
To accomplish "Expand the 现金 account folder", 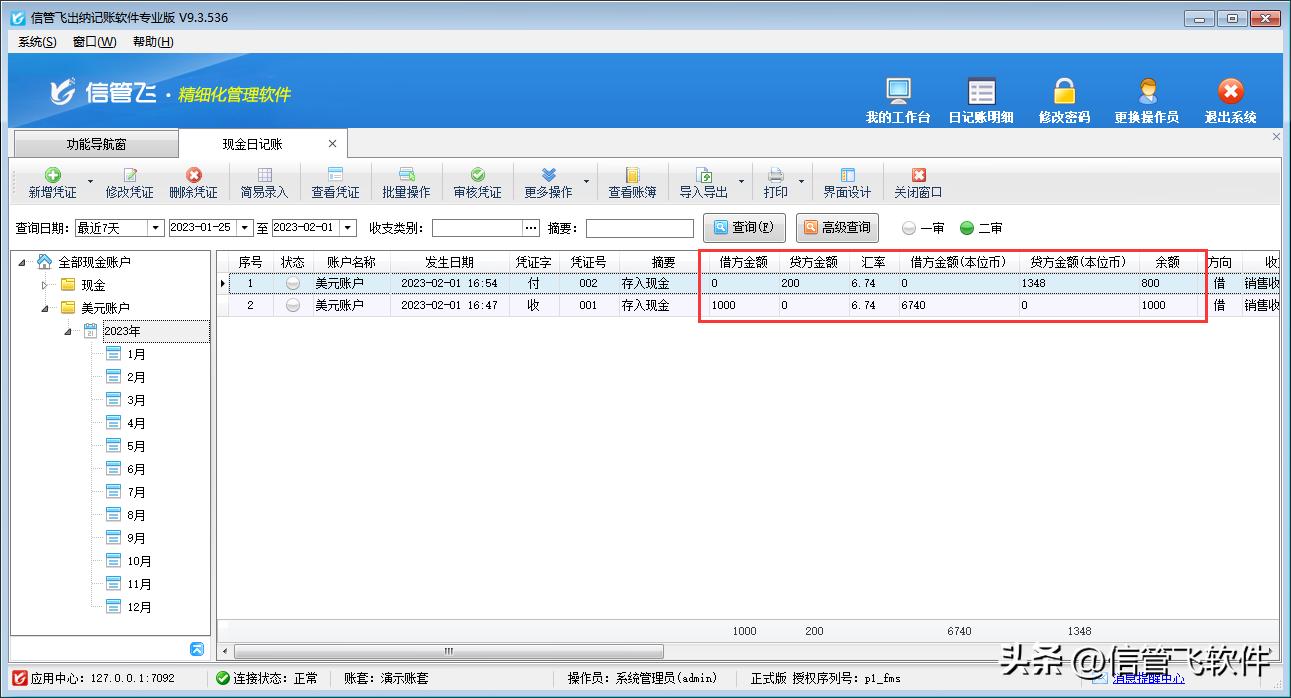I will tap(44, 285).
